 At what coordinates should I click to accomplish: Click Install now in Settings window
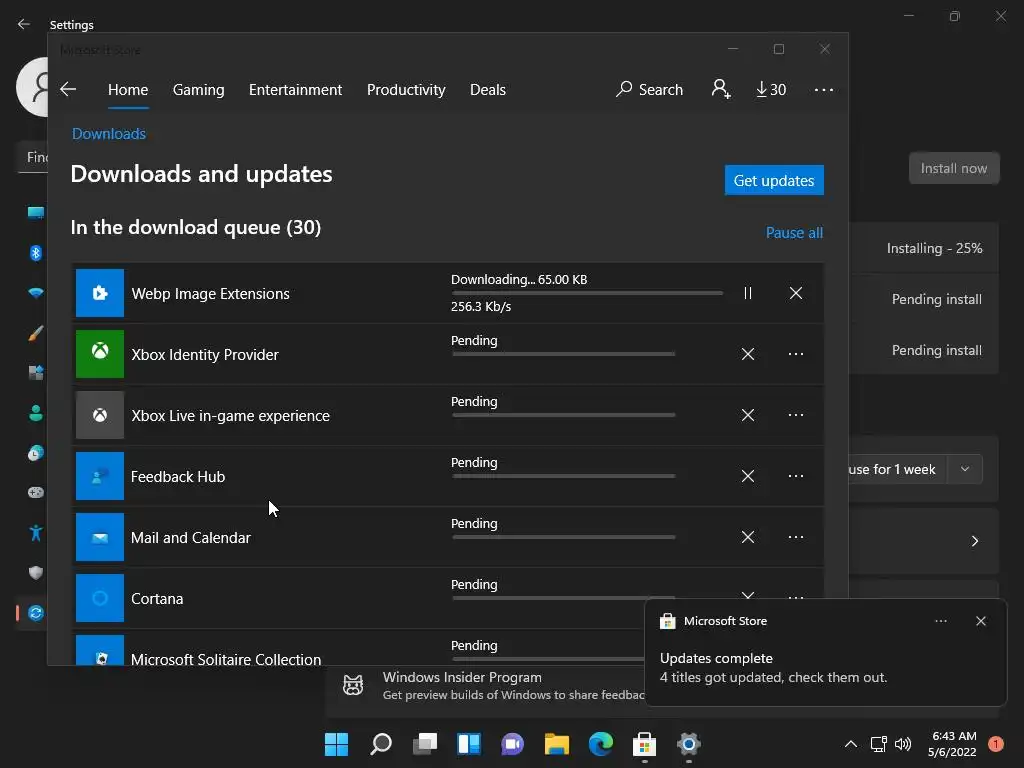pyautogui.click(x=953, y=168)
